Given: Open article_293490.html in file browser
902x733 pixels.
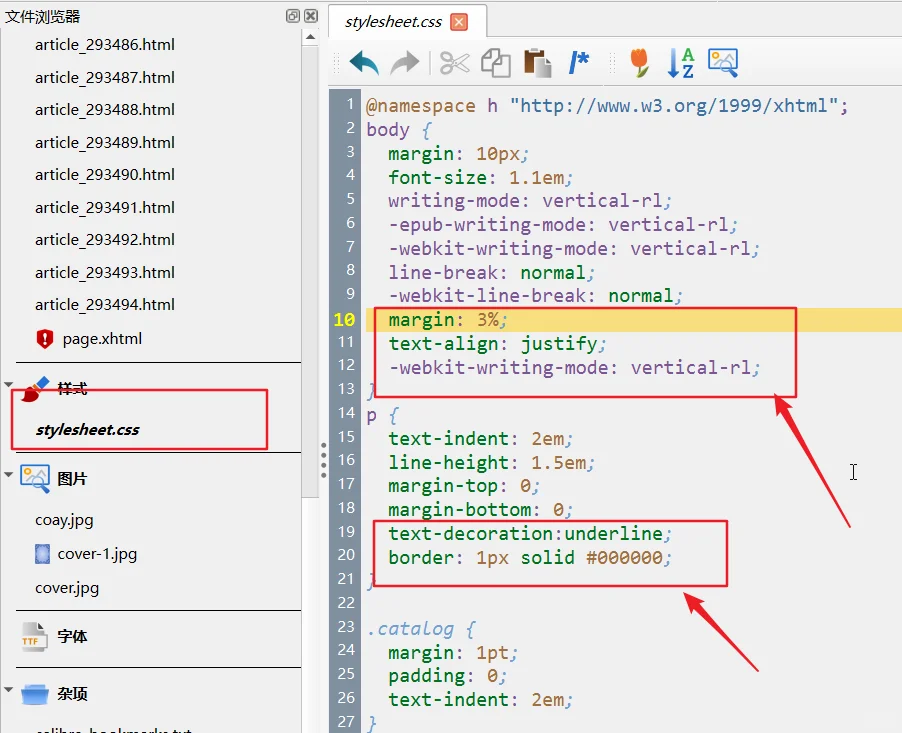Looking at the screenshot, I should click(x=105, y=174).
